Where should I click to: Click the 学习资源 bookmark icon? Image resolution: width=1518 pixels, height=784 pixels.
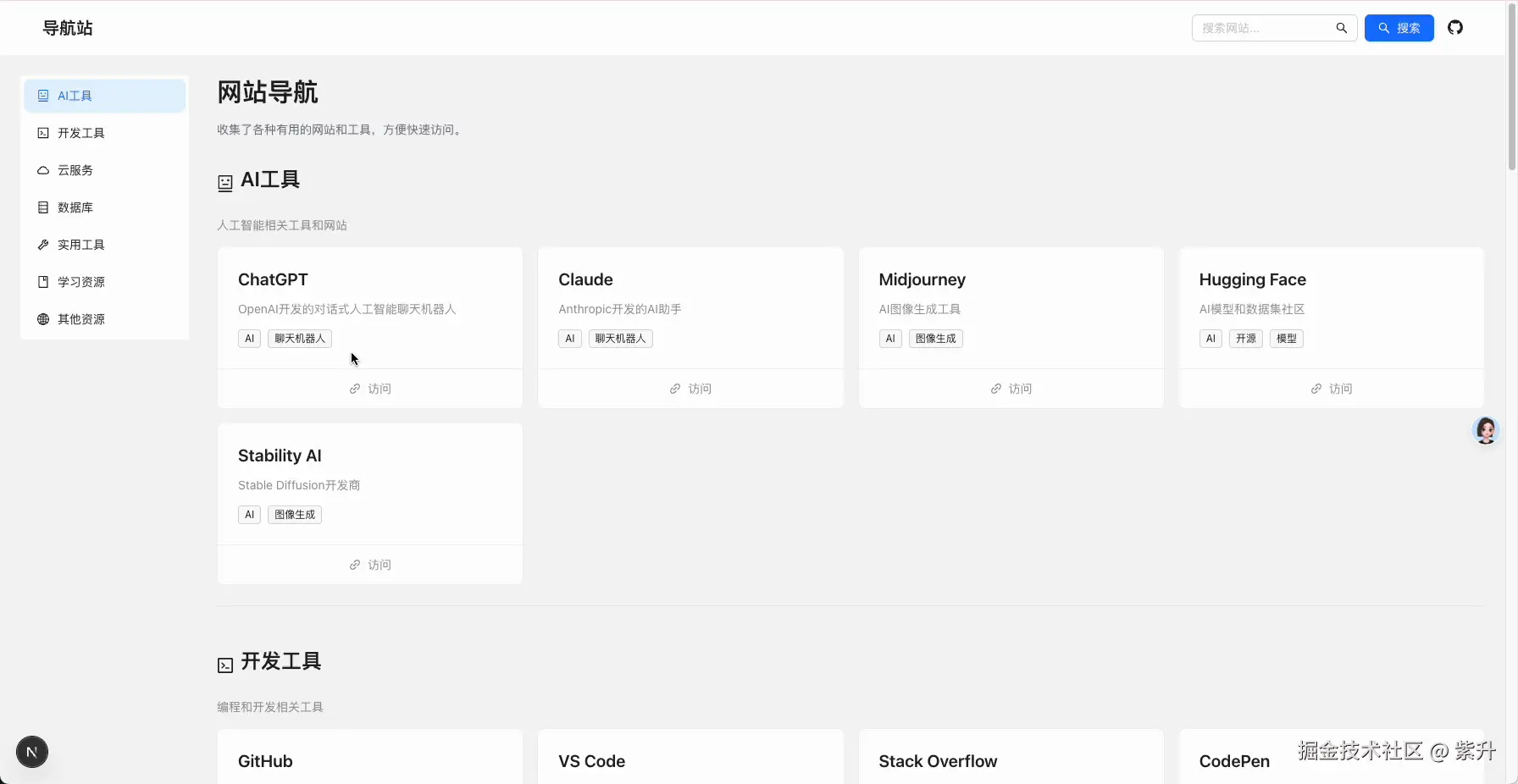pos(42,282)
